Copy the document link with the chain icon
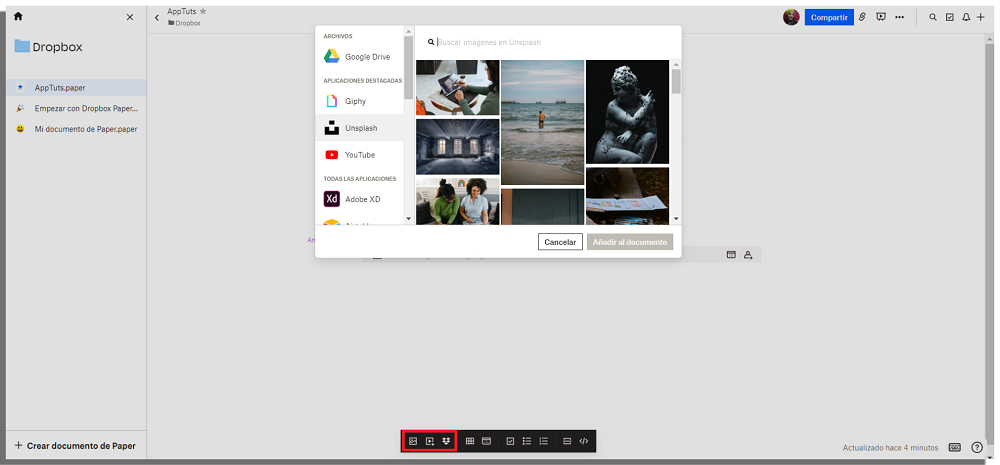 [x=862, y=17]
